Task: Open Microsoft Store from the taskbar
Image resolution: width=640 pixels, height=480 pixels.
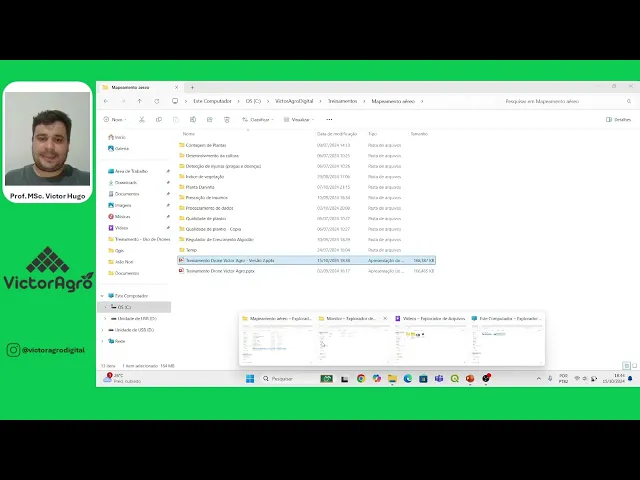Action: point(423,379)
